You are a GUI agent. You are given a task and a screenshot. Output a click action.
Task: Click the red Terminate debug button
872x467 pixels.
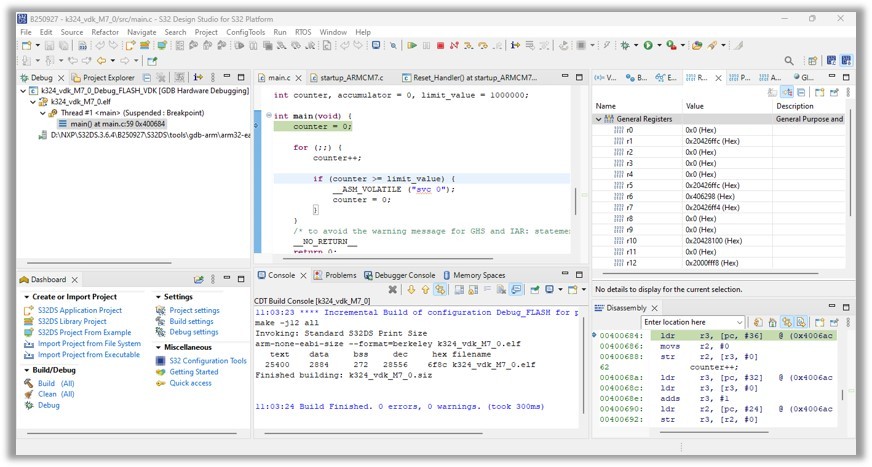(440, 46)
